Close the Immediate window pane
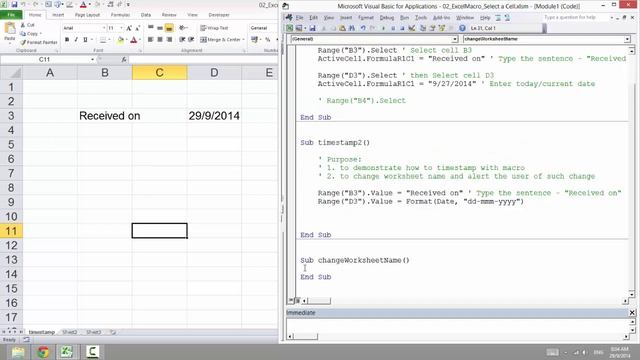The image size is (640, 360). coord(632,313)
